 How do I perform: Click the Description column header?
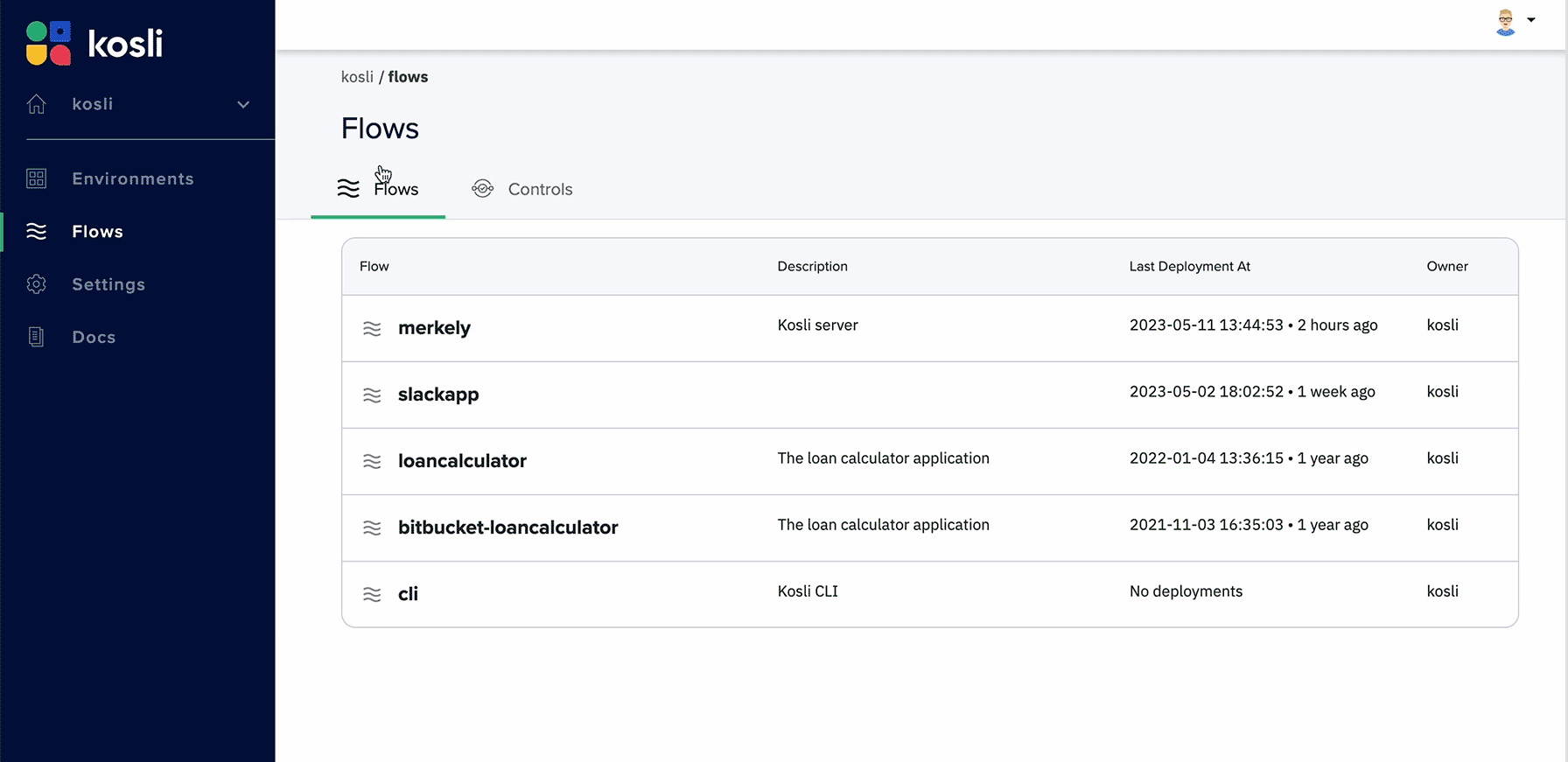812,266
